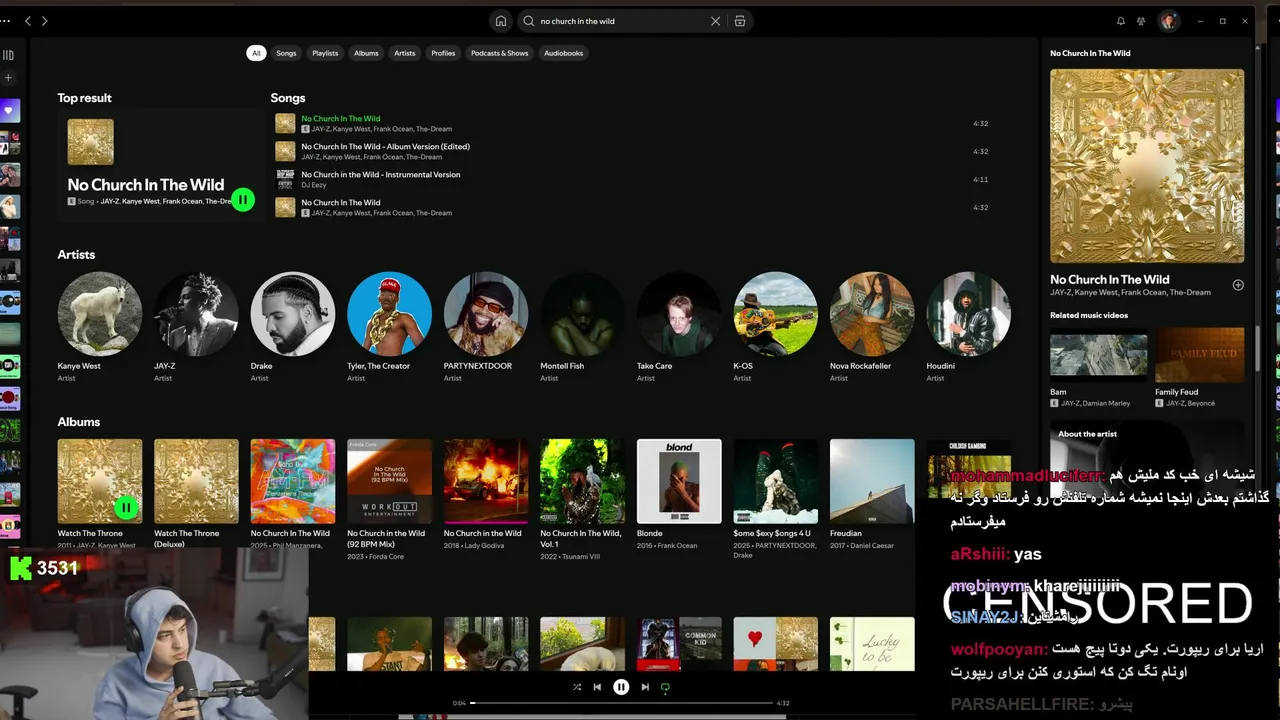Go forward with the right arrow
Viewport: 1280px width, 720px height.
pyautogui.click(x=44, y=21)
